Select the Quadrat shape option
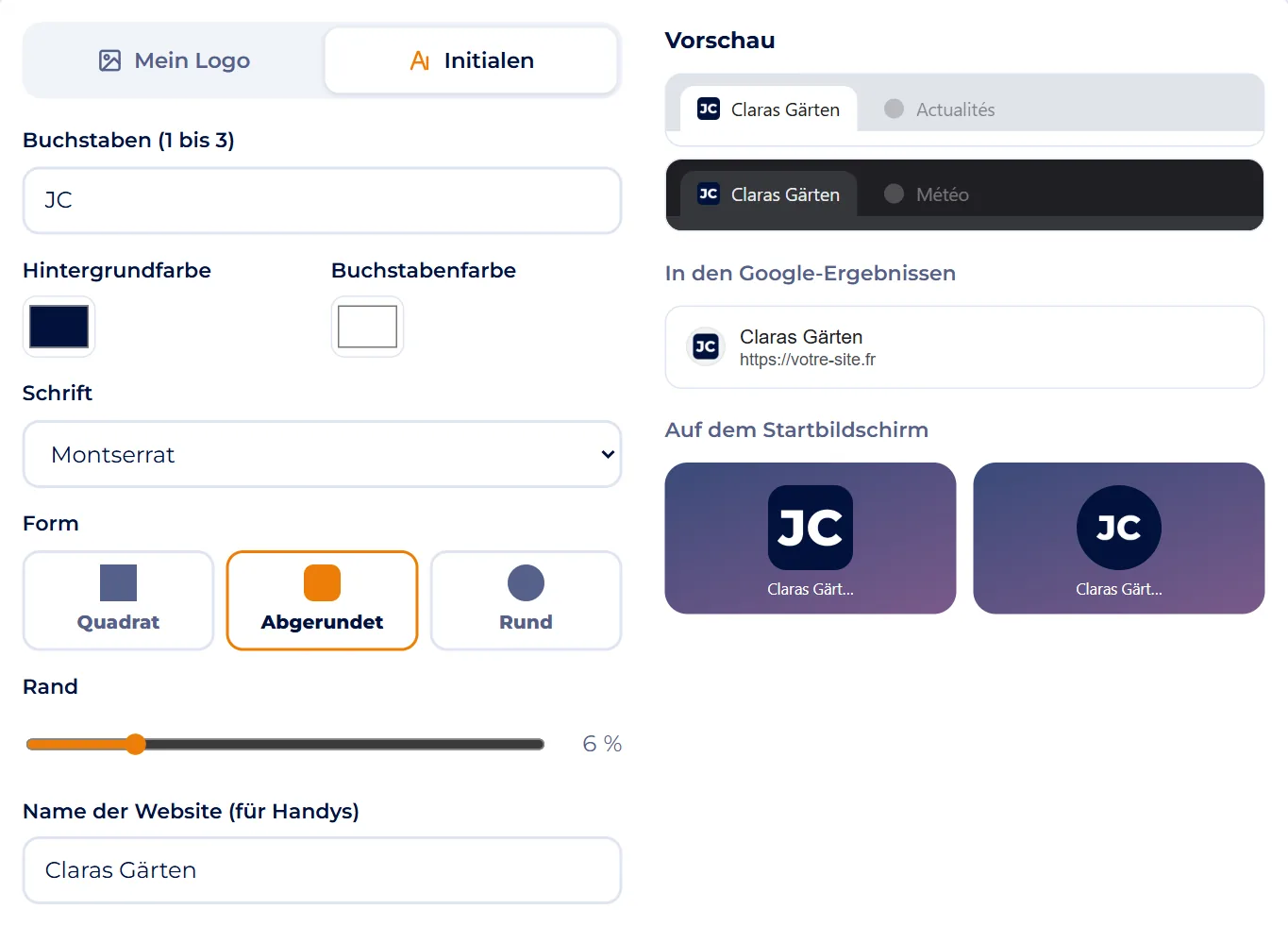The height and width of the screenshot is (926, 1288). 119,600
